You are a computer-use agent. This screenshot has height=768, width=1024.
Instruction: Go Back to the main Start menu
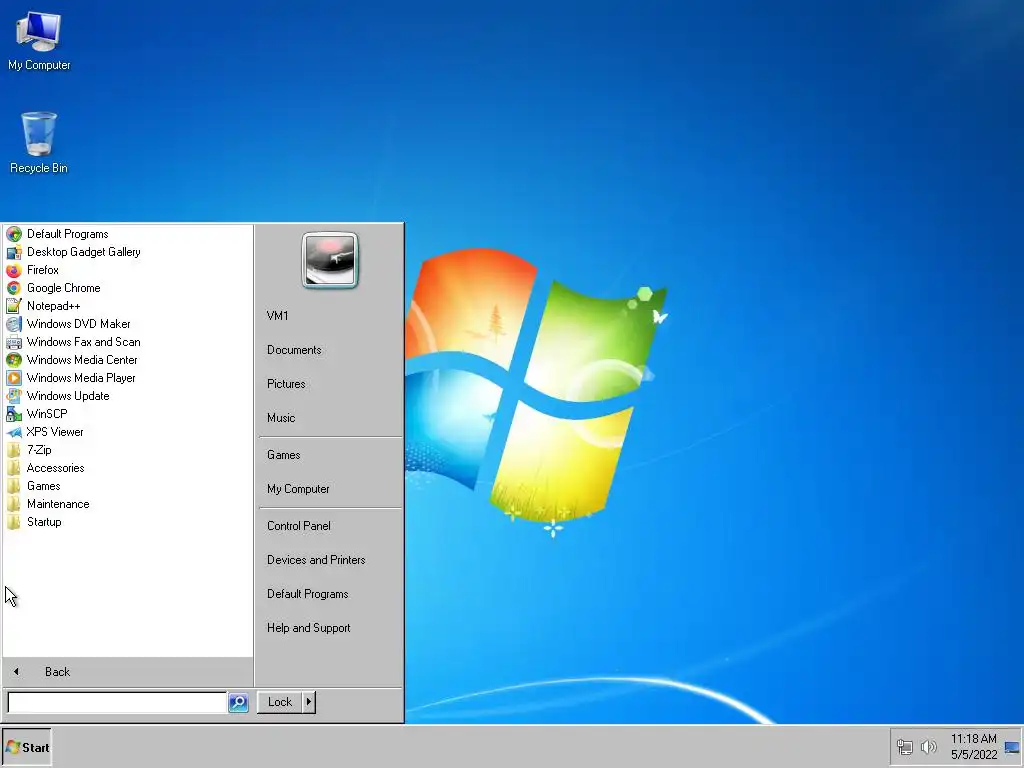(128, 671)
